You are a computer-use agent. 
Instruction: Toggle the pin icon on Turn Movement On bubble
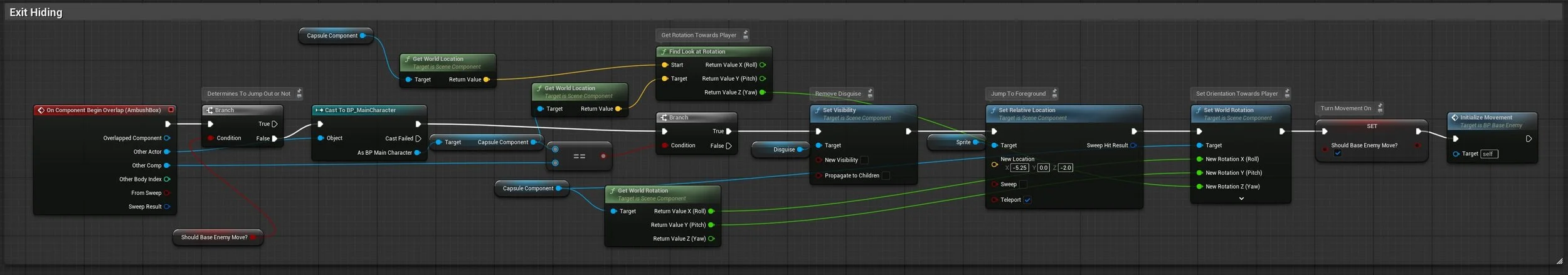tap(1380, 108)
